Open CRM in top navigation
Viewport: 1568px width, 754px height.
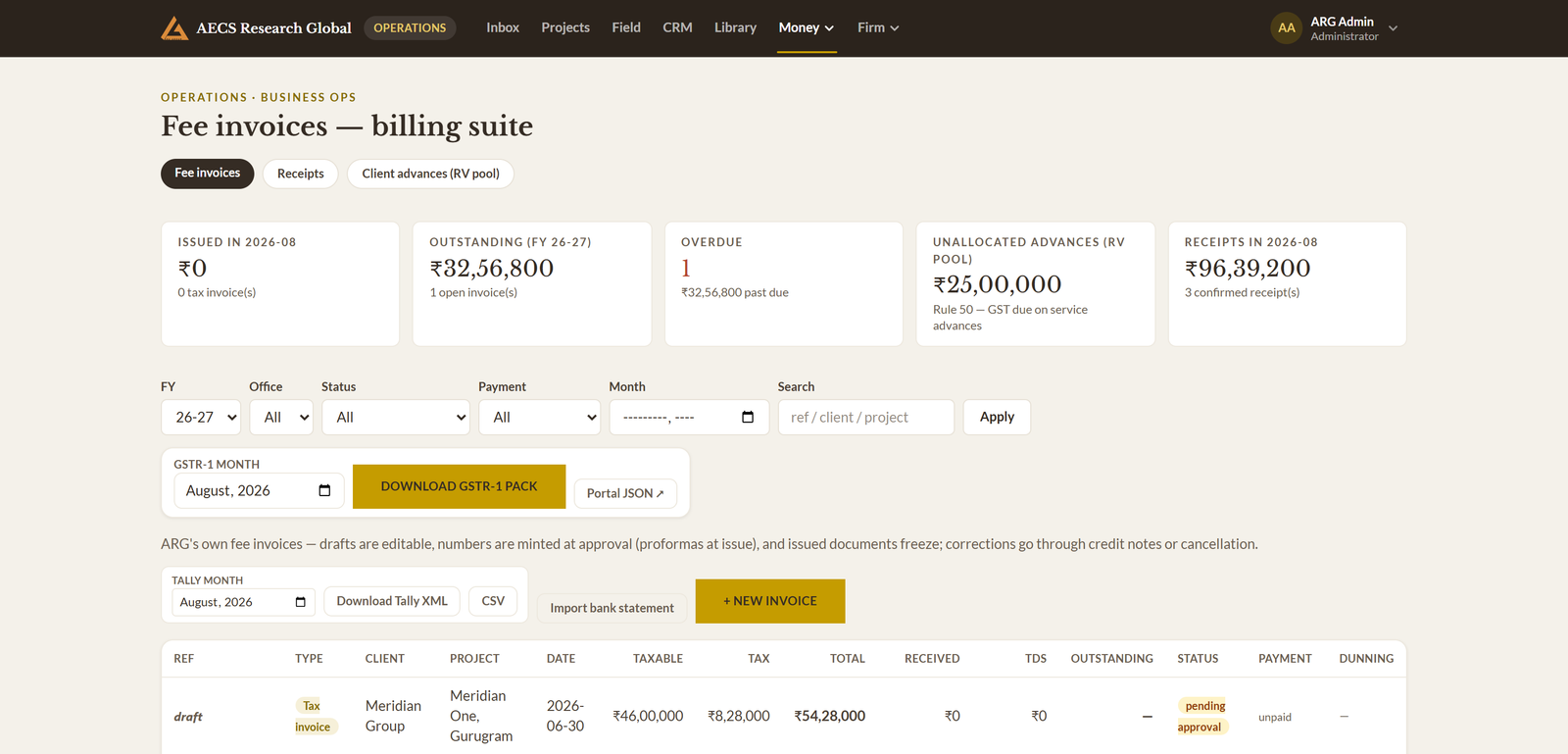[x=677, y=27]
